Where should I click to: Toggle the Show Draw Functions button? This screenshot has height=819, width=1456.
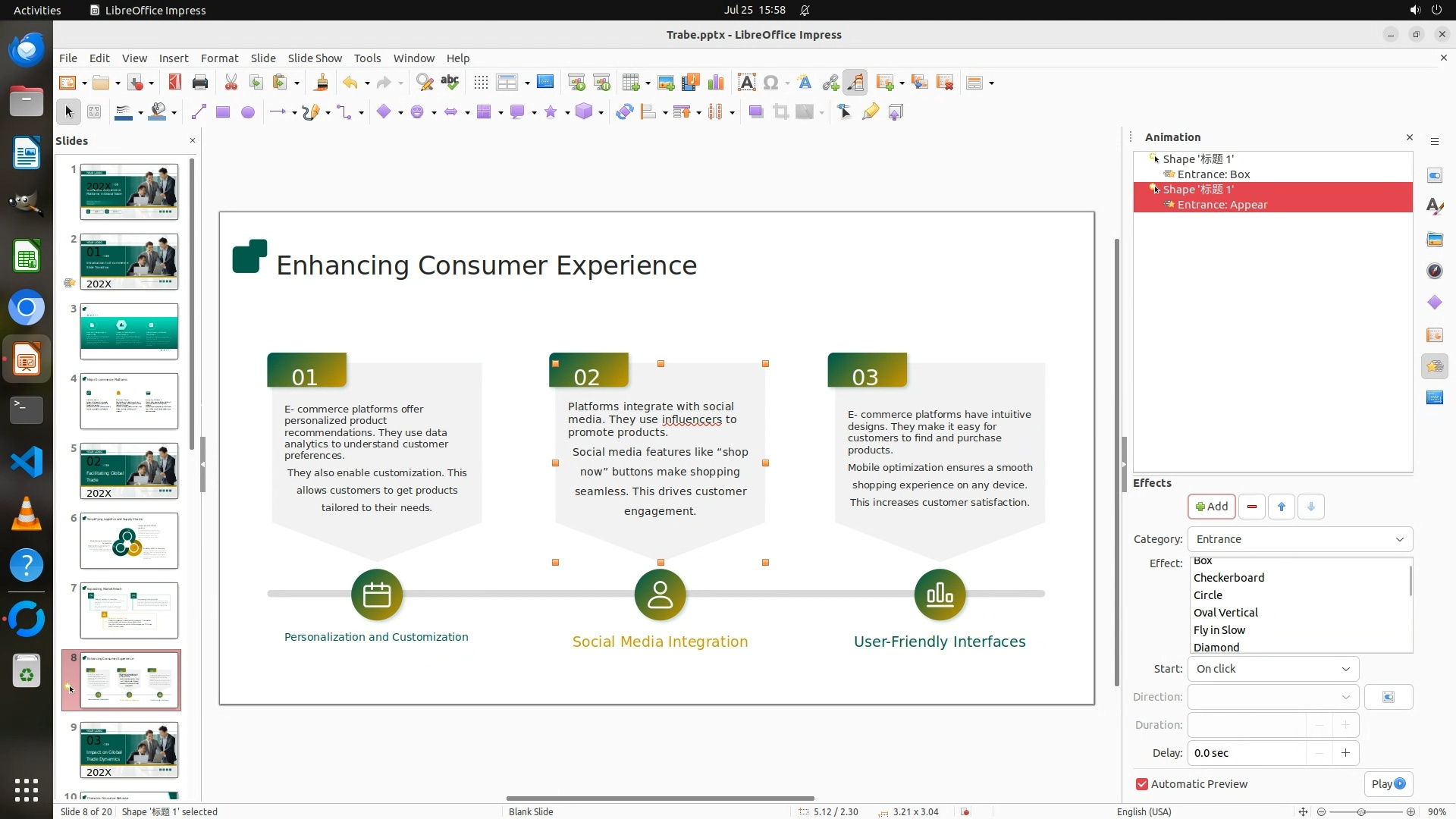(855, 83)
